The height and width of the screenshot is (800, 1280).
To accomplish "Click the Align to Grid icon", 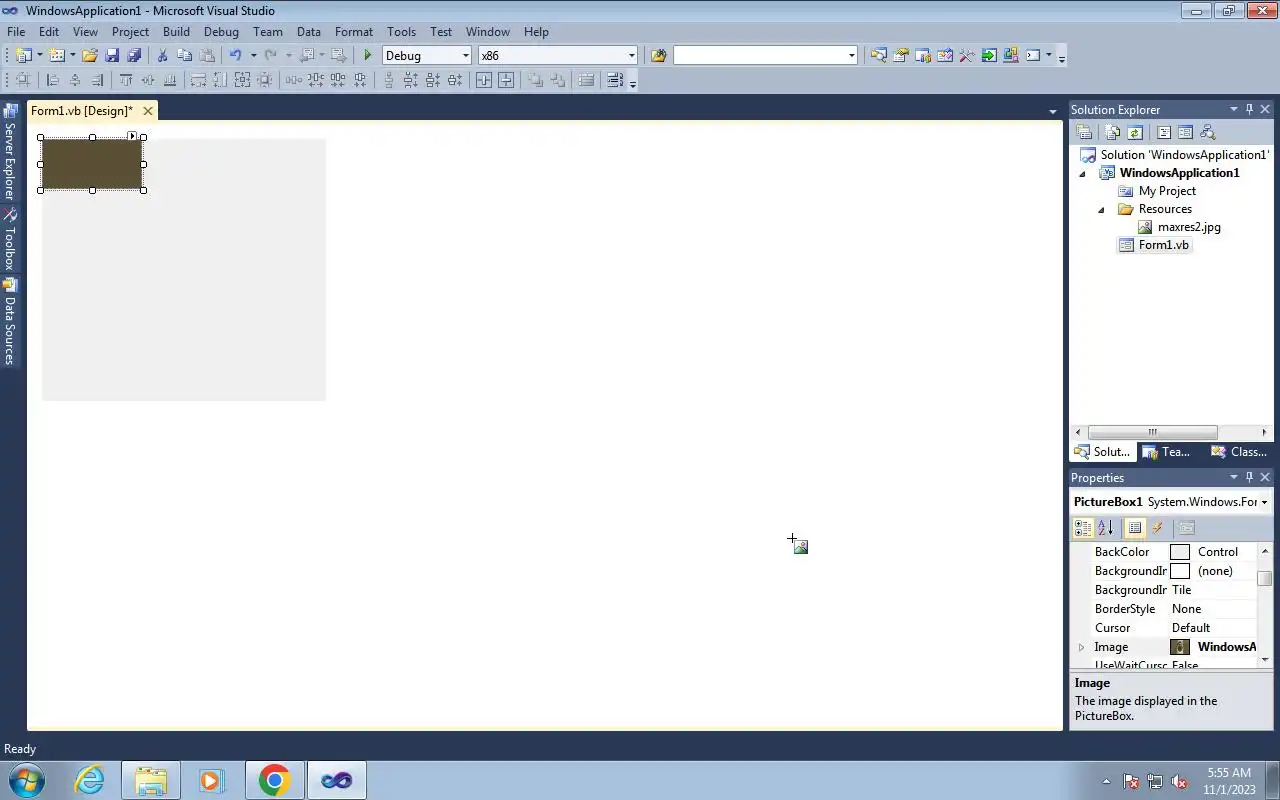I will [x=23, y=80].
